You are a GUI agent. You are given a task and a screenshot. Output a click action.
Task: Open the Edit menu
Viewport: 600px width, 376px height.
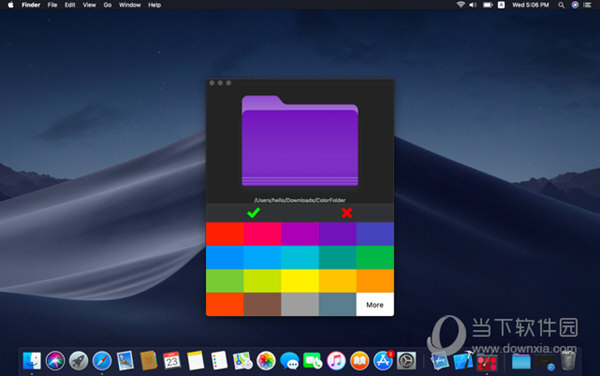(x=70, y=5)
